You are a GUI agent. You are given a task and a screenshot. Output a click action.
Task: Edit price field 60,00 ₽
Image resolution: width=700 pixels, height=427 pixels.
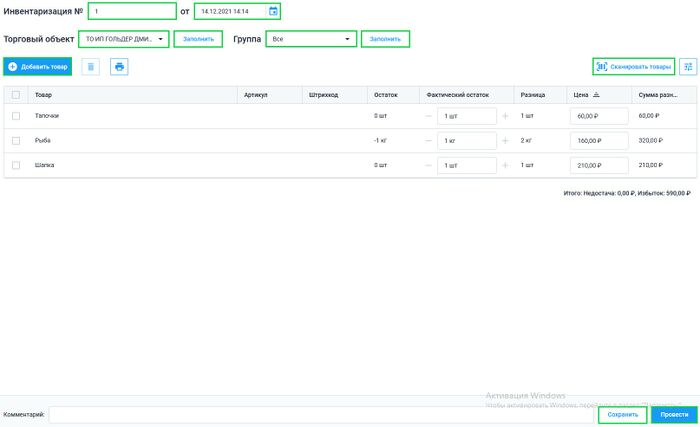(x=599, y=116)
